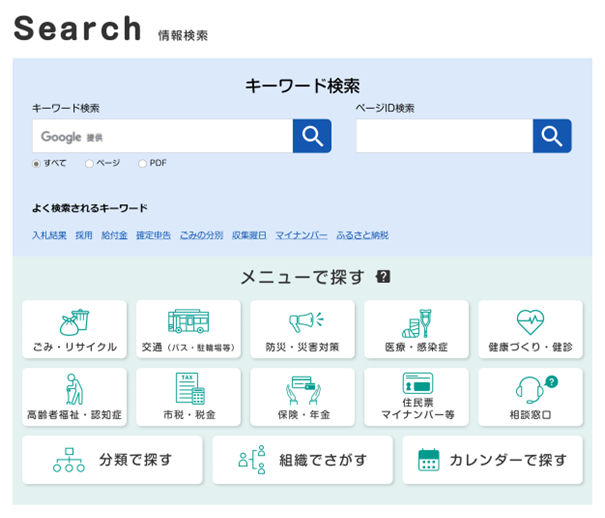
Task: Click the 保険・年金 menu label
Action: click(x=303, y=415)
